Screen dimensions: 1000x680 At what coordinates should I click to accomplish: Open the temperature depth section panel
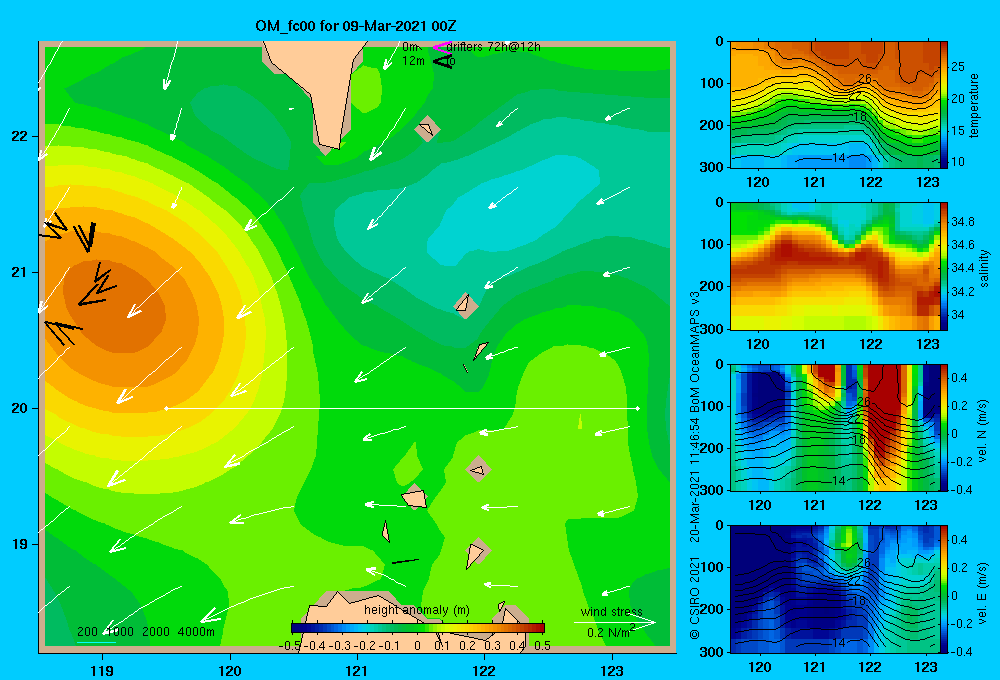(x=835, y=105)
